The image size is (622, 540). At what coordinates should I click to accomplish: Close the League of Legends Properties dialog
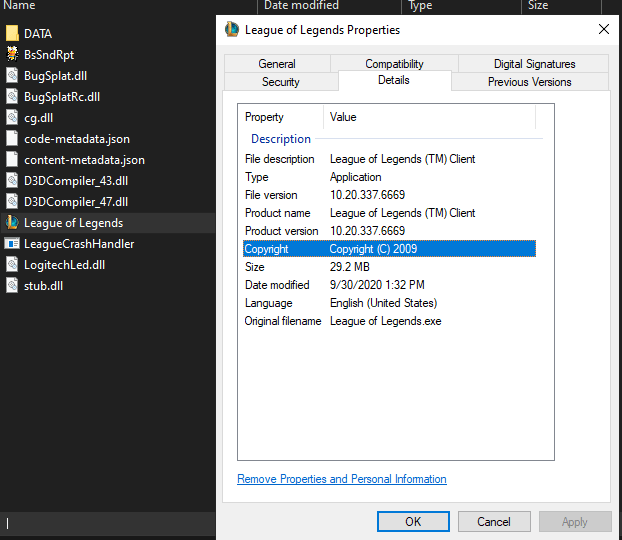tap(604, 29)
